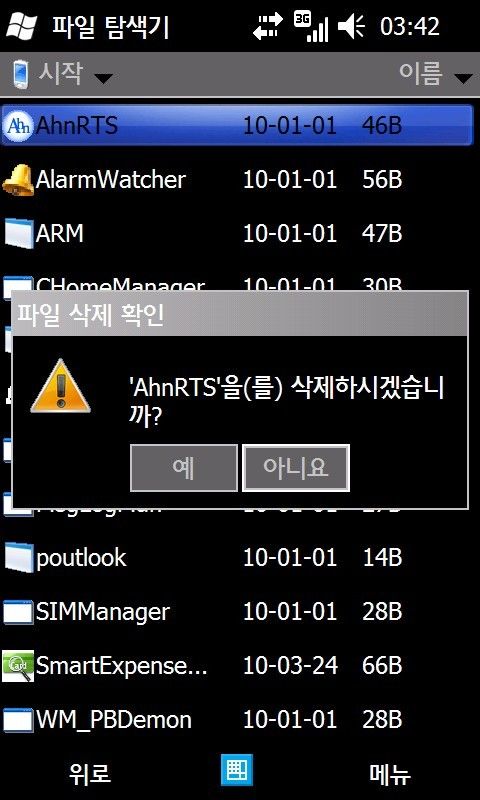The height and width of the screenshot is (800, 480).
Task: Select the SIMManager list entry
Action: click(x=240, y=611)
